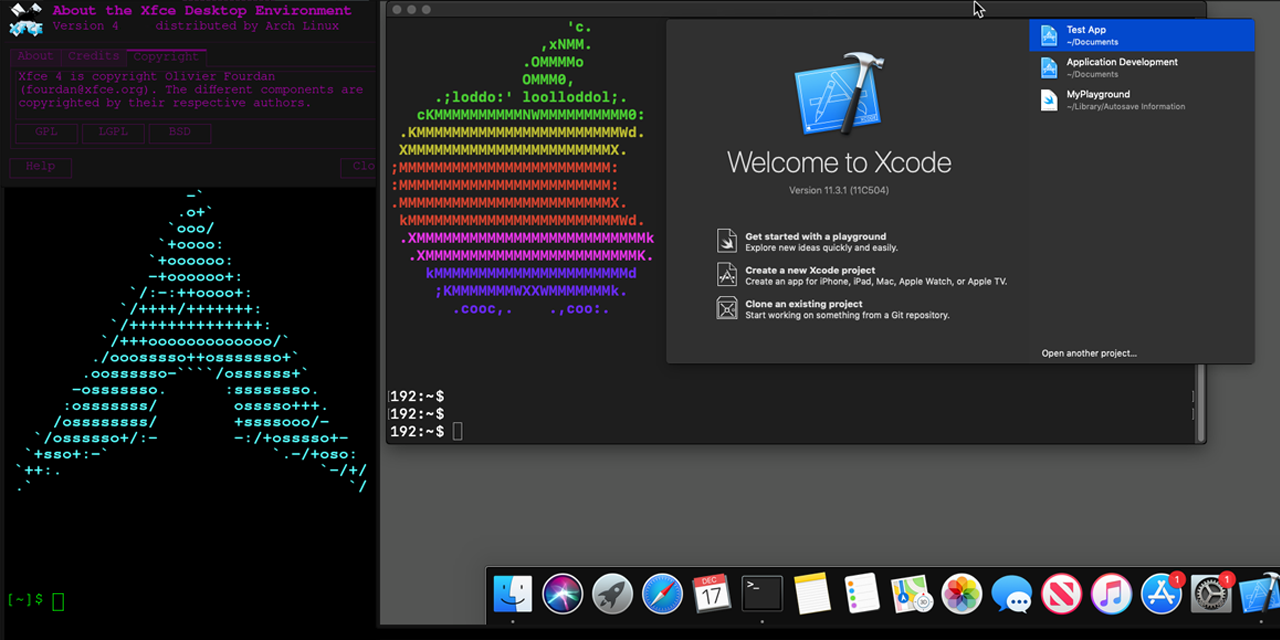
Task: Click 'Open another project...' link
Action: [1089, 353]
